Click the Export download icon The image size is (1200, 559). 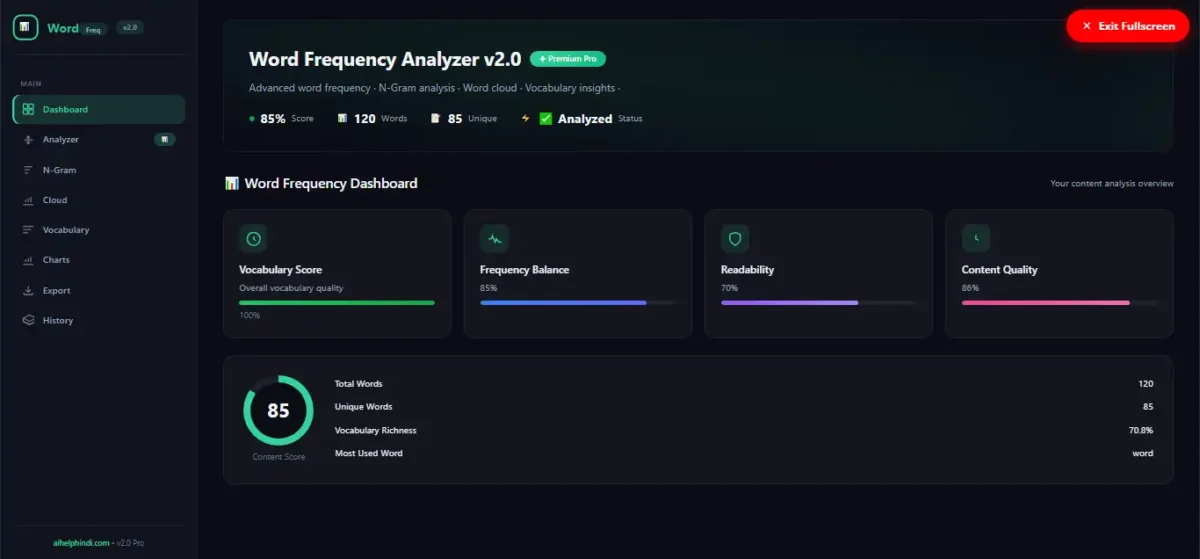pos(28,291)
